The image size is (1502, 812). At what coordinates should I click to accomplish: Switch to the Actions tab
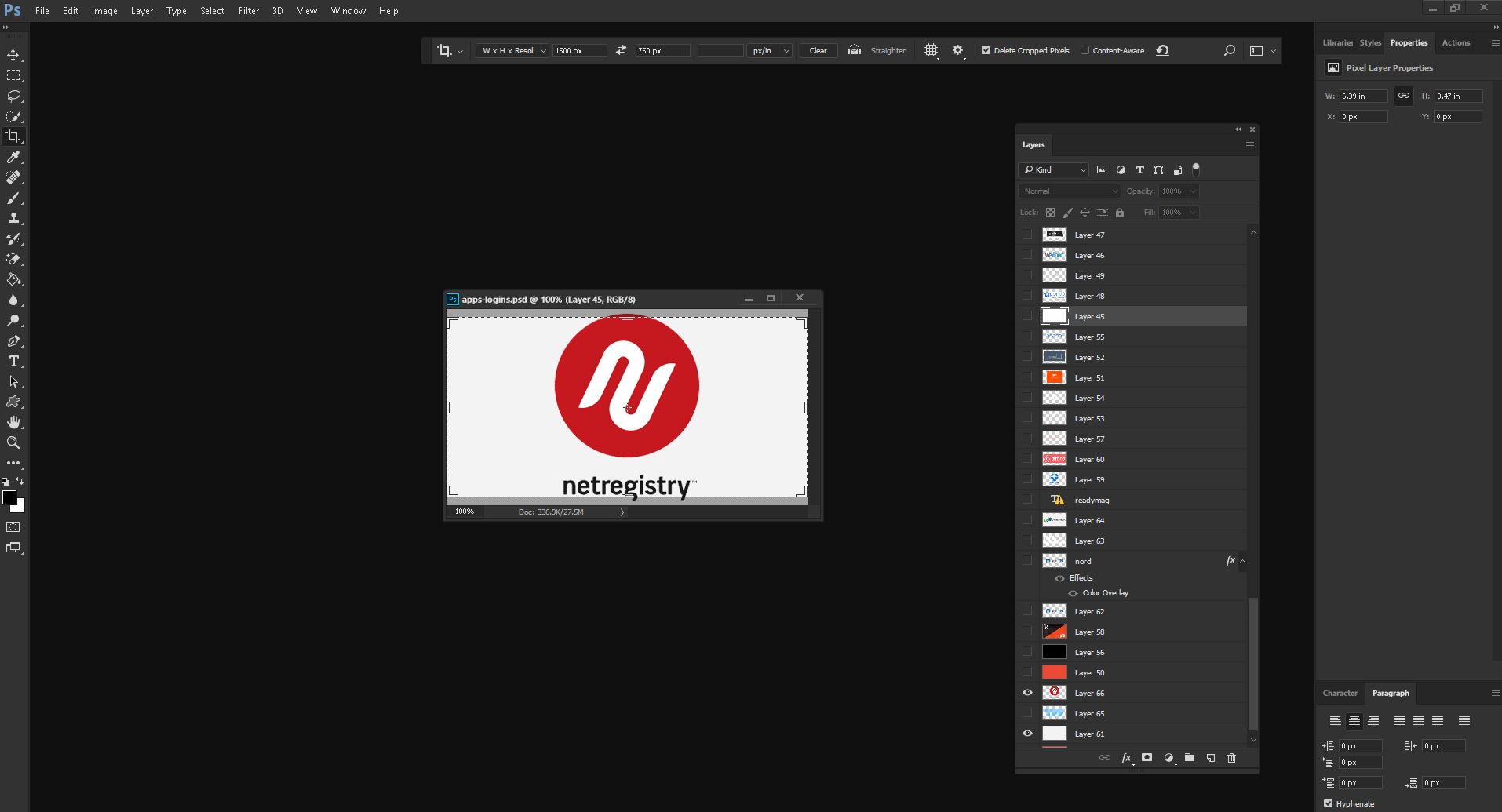[x=1456, y=42]
